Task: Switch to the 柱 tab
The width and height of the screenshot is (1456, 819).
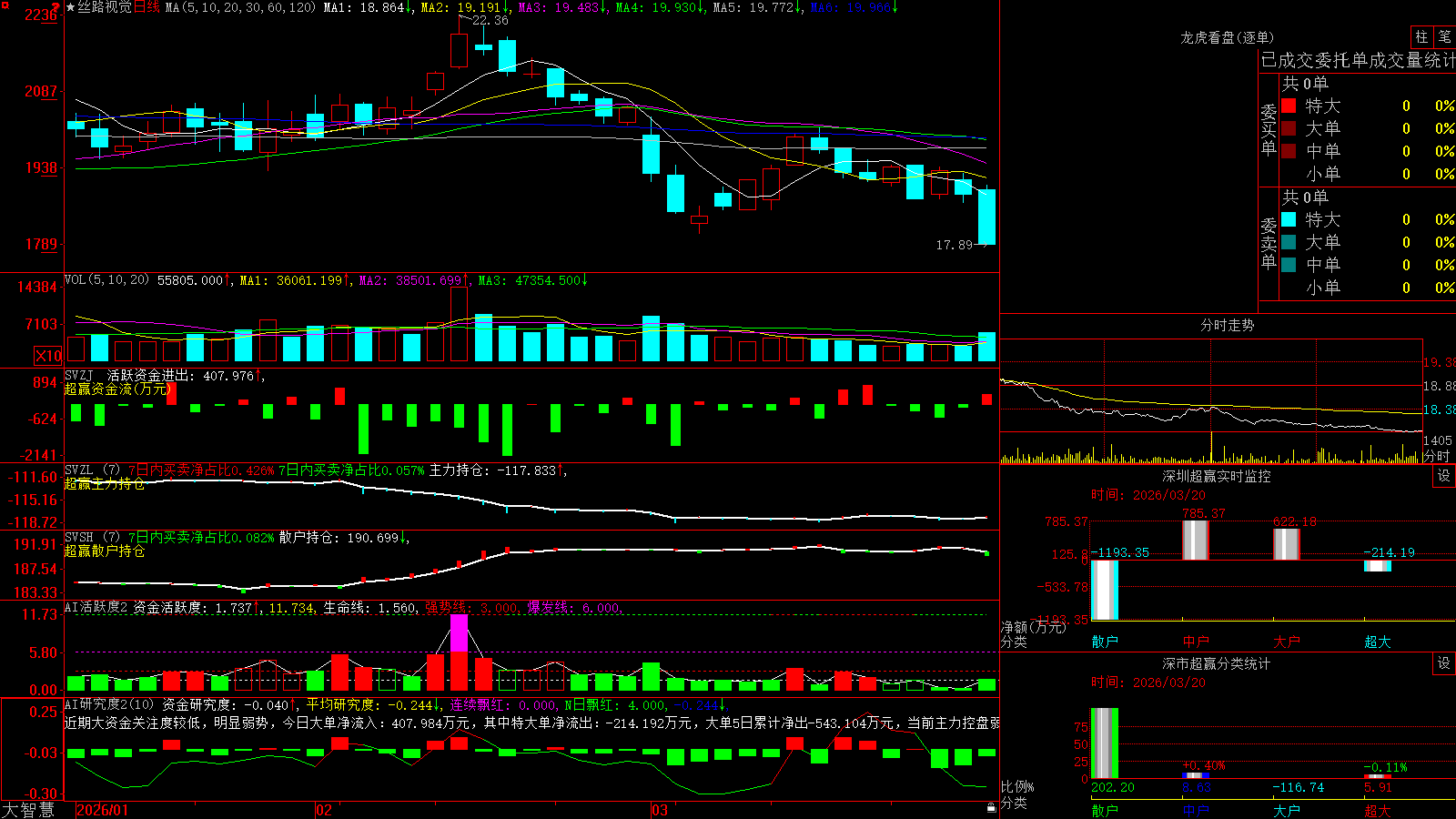Action: click(1421, 36)
